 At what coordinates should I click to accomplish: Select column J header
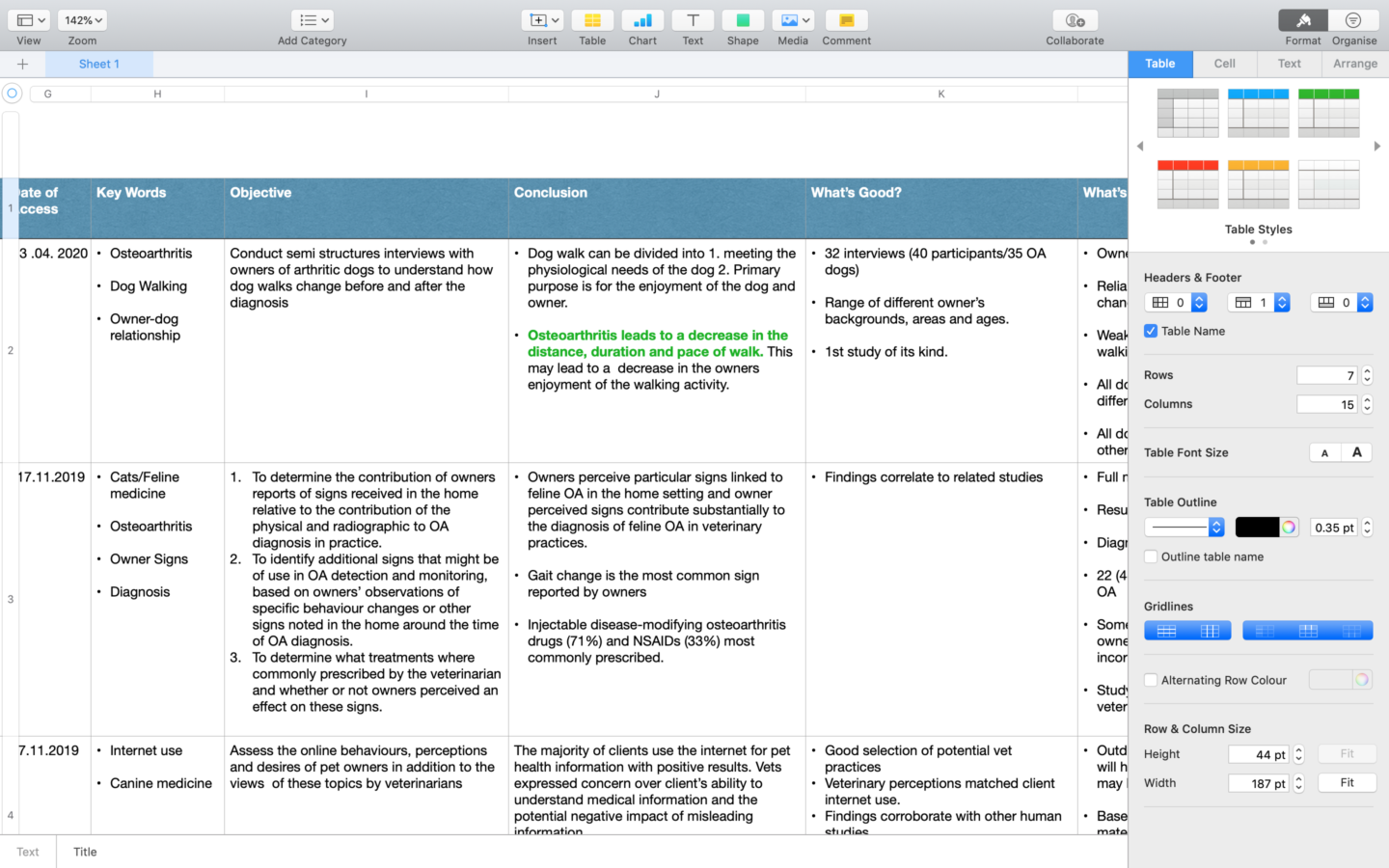[x=657, y=94]
